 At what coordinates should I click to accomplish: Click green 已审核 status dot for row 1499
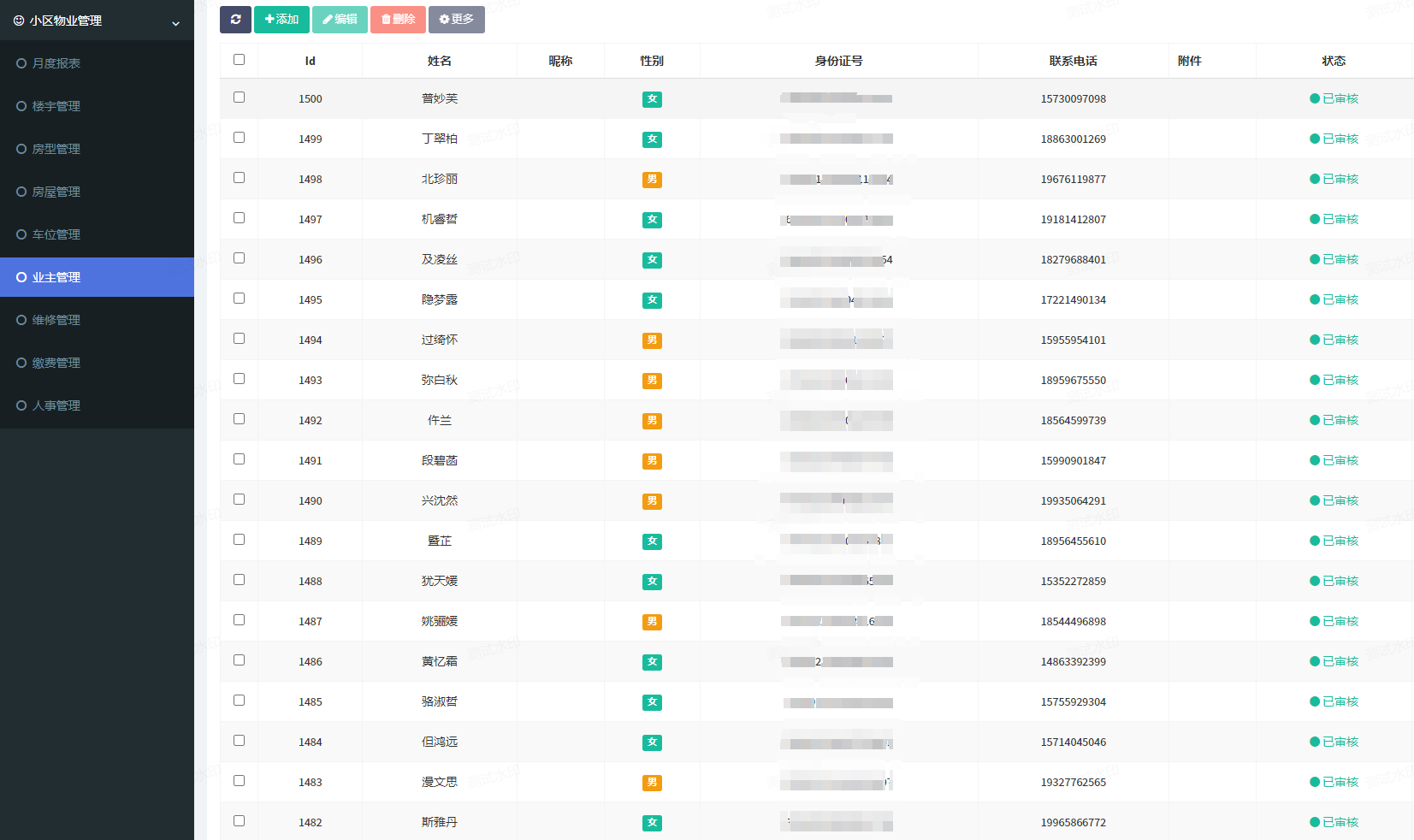click(x=1315, y=139)
